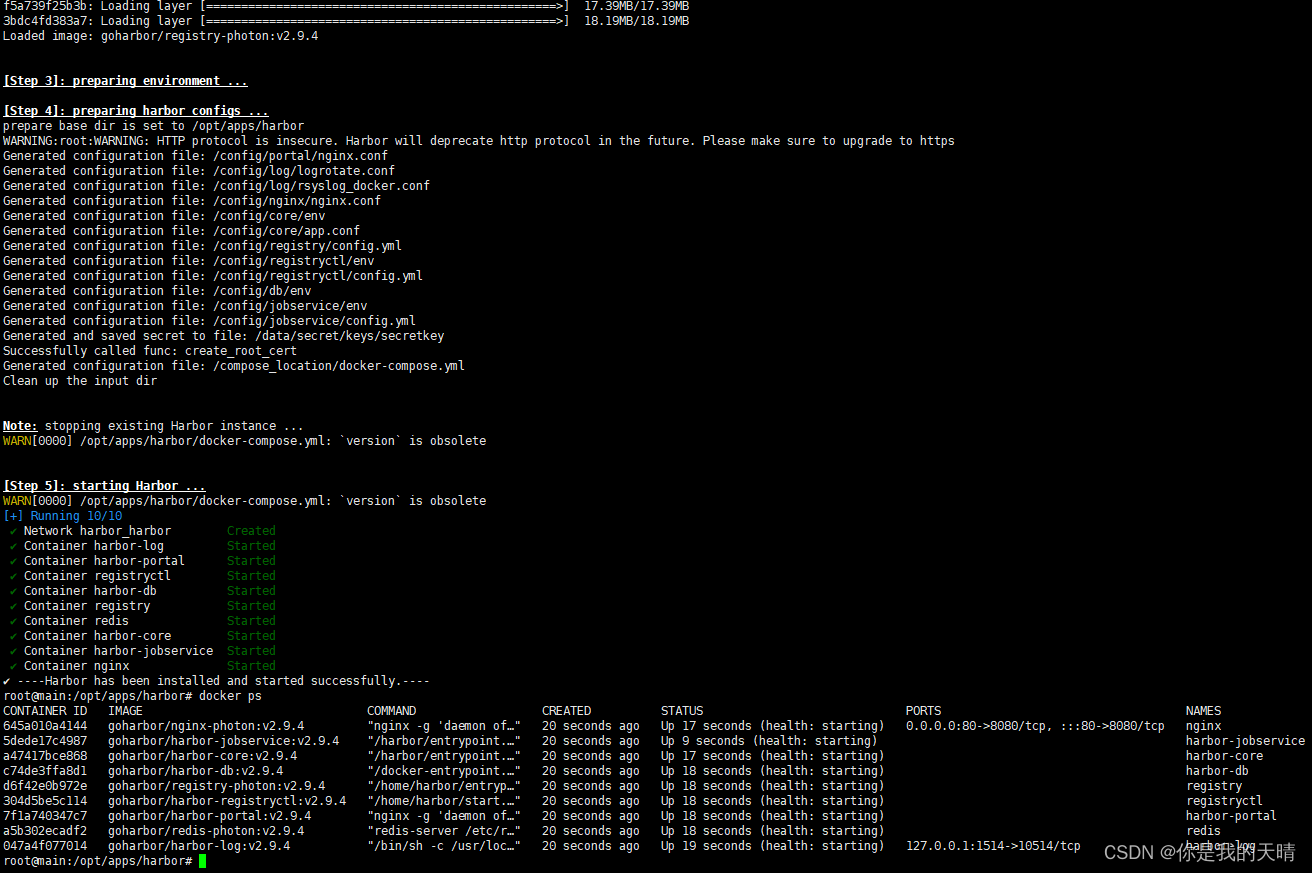The height and width of the screenshot is (873, 1312).
Task: Click container ID a5b302ecadf2
Action: [x=45, y=831]
